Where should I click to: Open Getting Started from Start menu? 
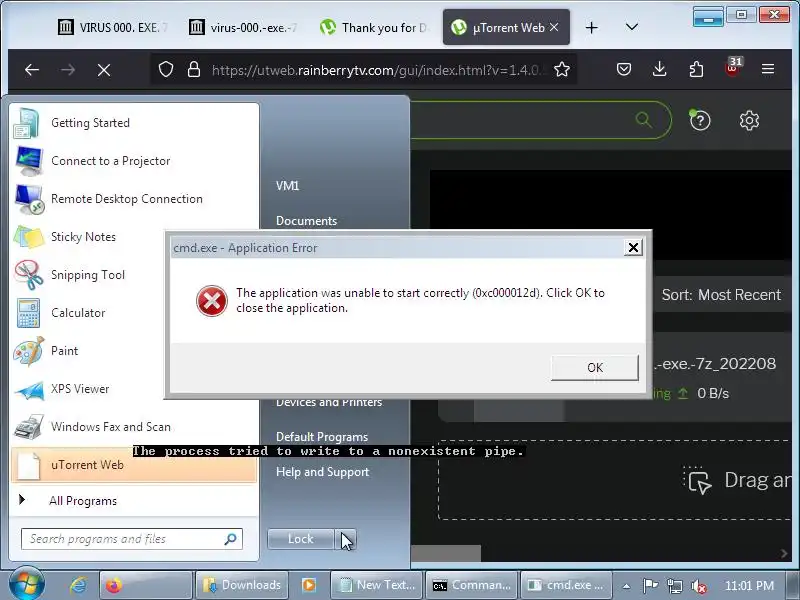[x=134, y=123]
